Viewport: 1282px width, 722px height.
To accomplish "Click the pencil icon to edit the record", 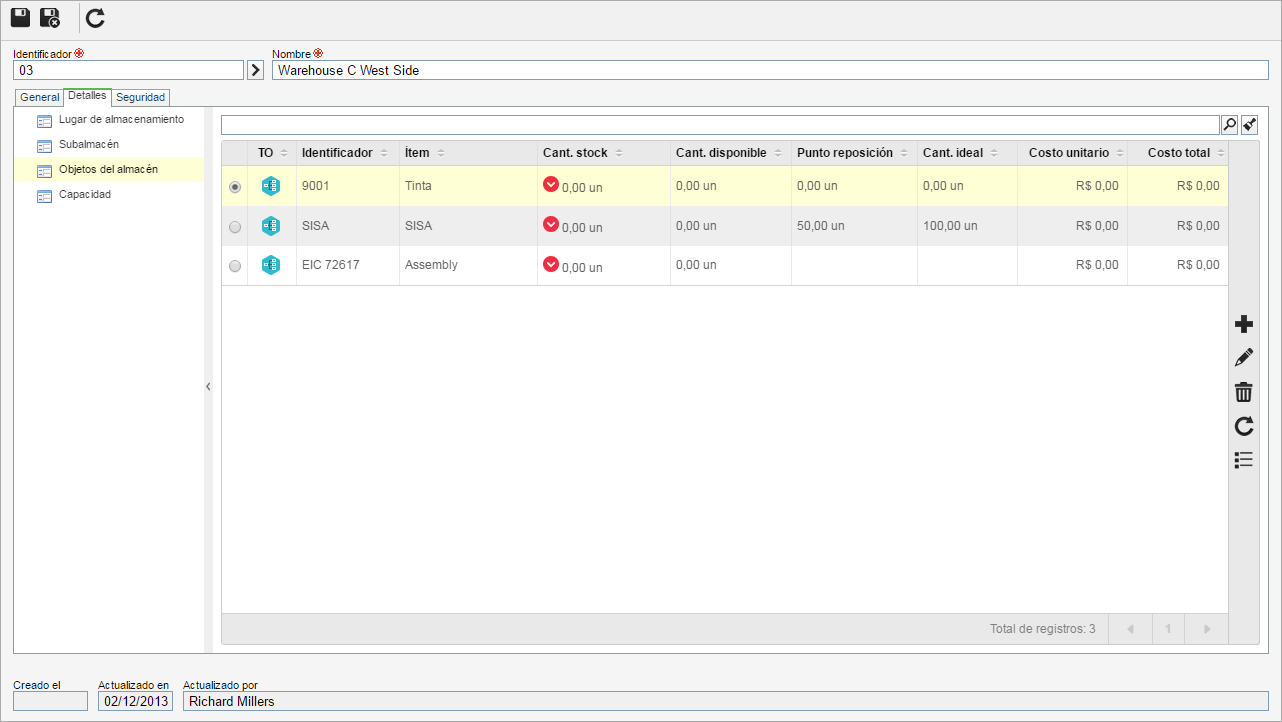I will (1244, 358).
